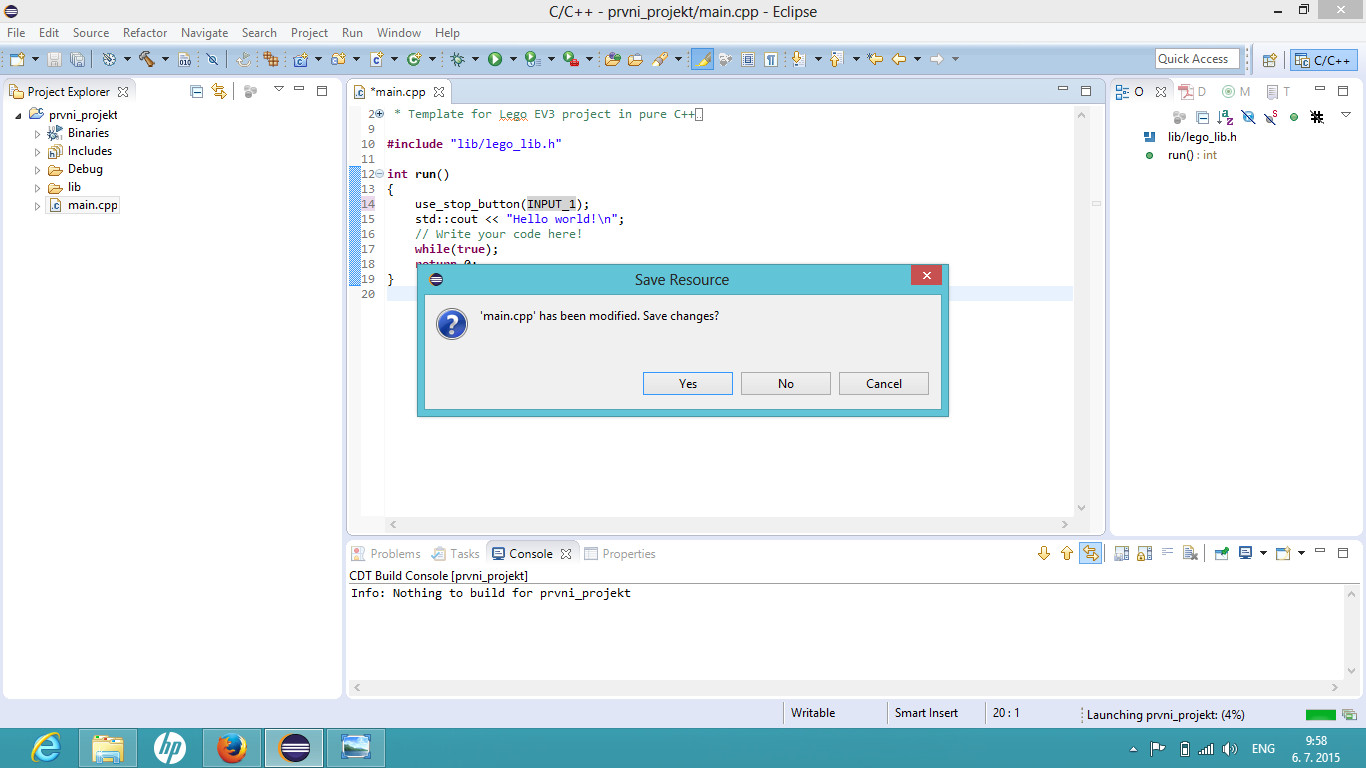The width and height of the screenshot is (1366, 768).
Task: Click Sort alphabetically icon in Outline
Action: click(x=1225, y=117)
